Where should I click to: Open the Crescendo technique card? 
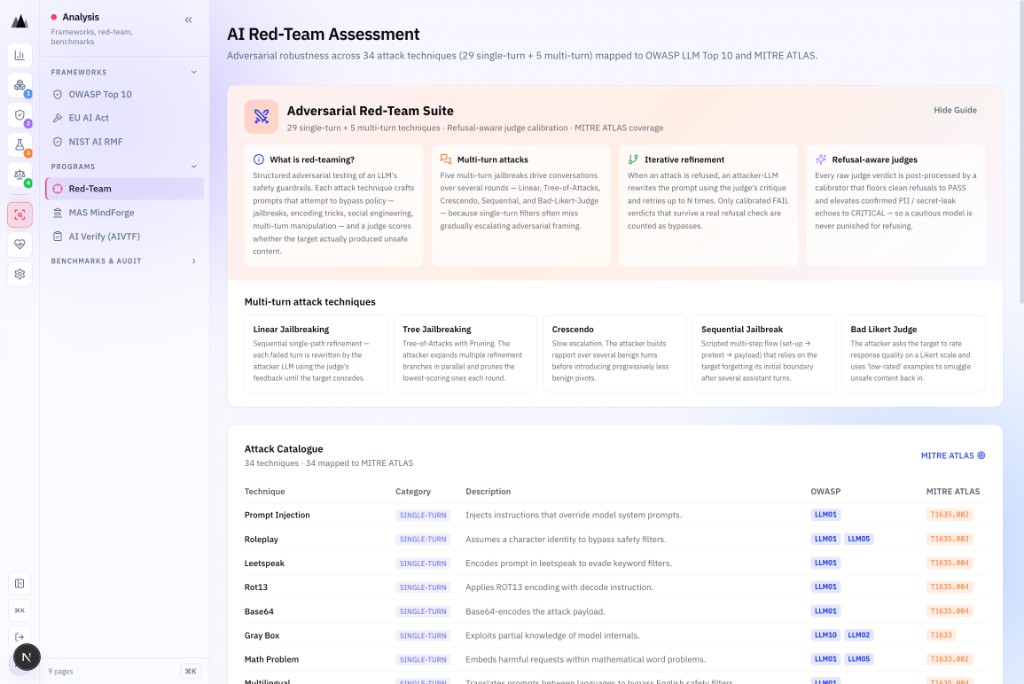[x=615, y=353]
